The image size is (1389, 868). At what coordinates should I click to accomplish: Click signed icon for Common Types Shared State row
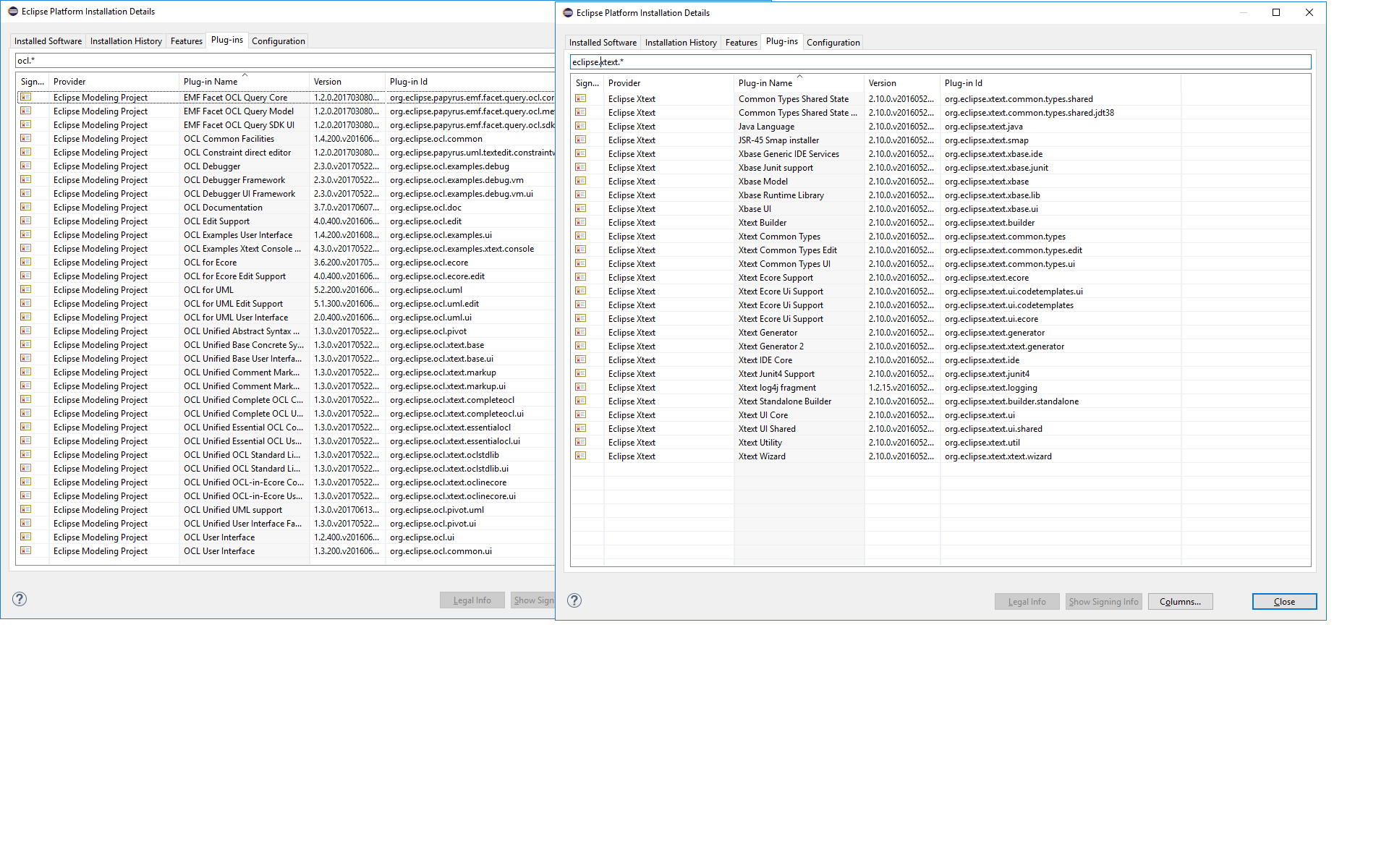click(580, 98)
